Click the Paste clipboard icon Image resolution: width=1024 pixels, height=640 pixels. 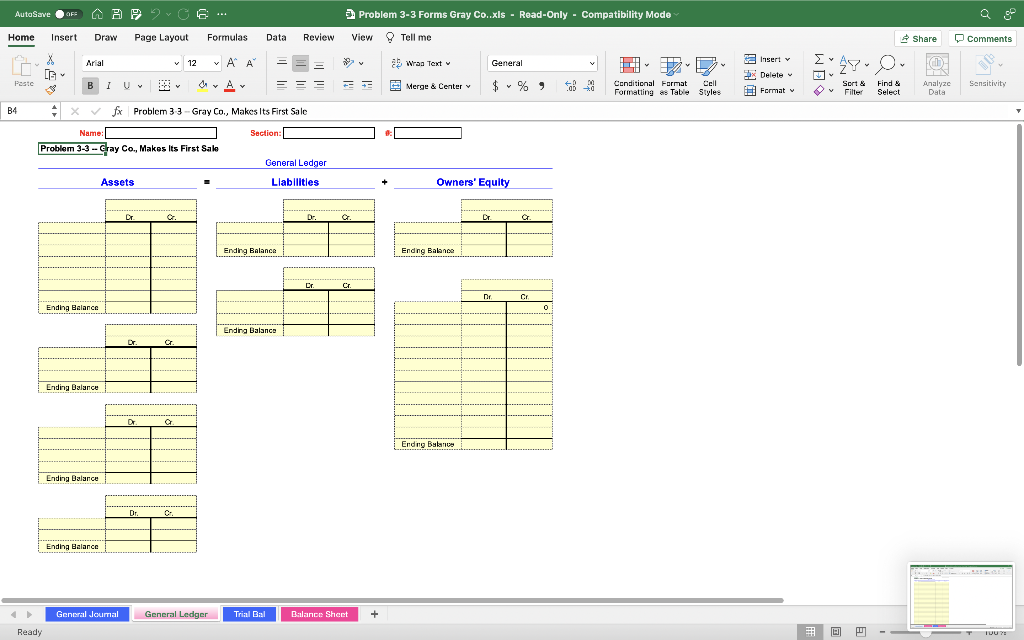(22, 66)
